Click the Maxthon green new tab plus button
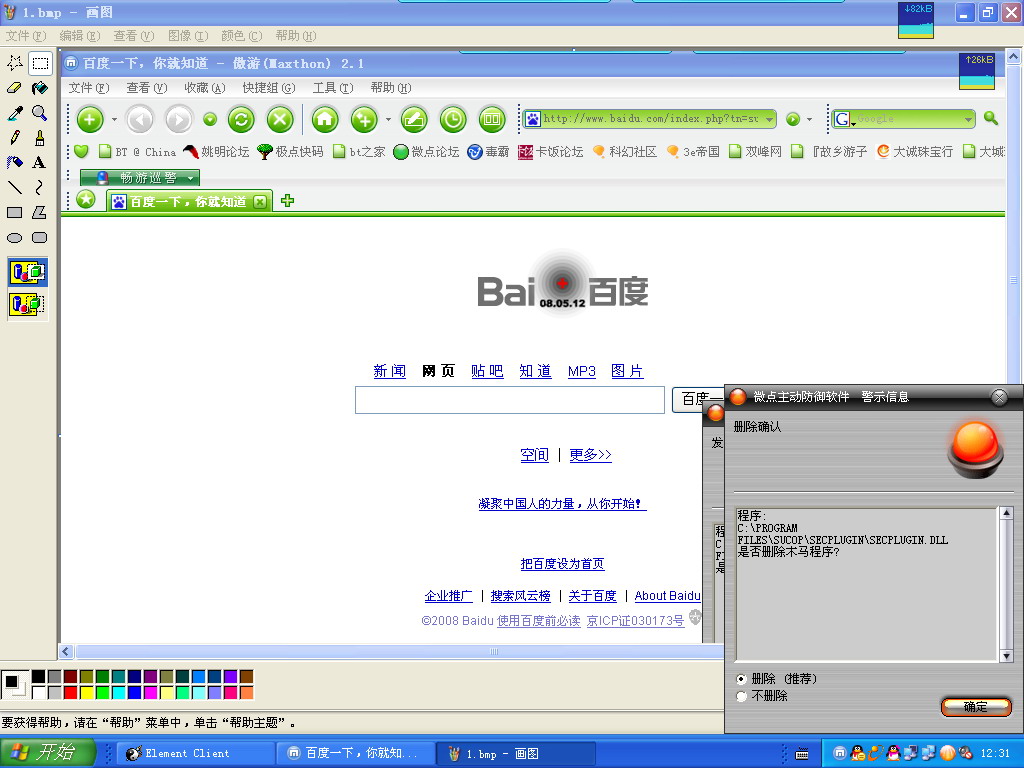This screenshot has height=768, width=1024. pos(90,120)
